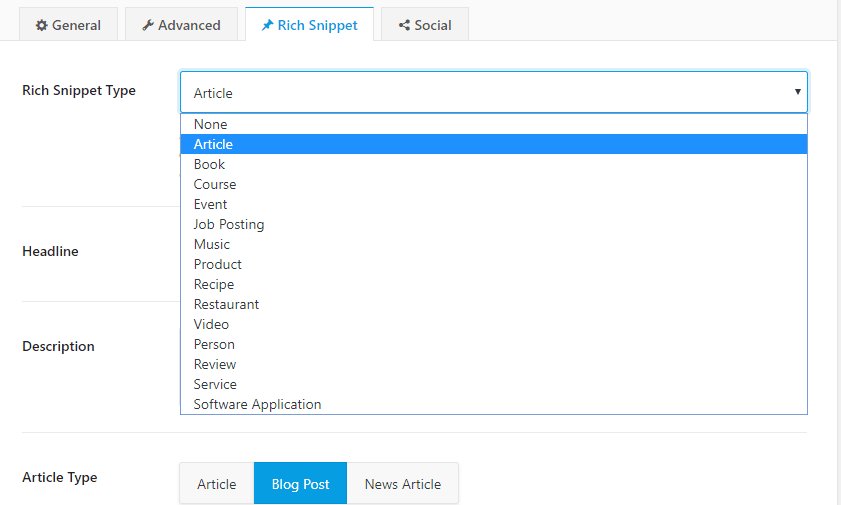Choose Product in the snippet list

point(493,264)
